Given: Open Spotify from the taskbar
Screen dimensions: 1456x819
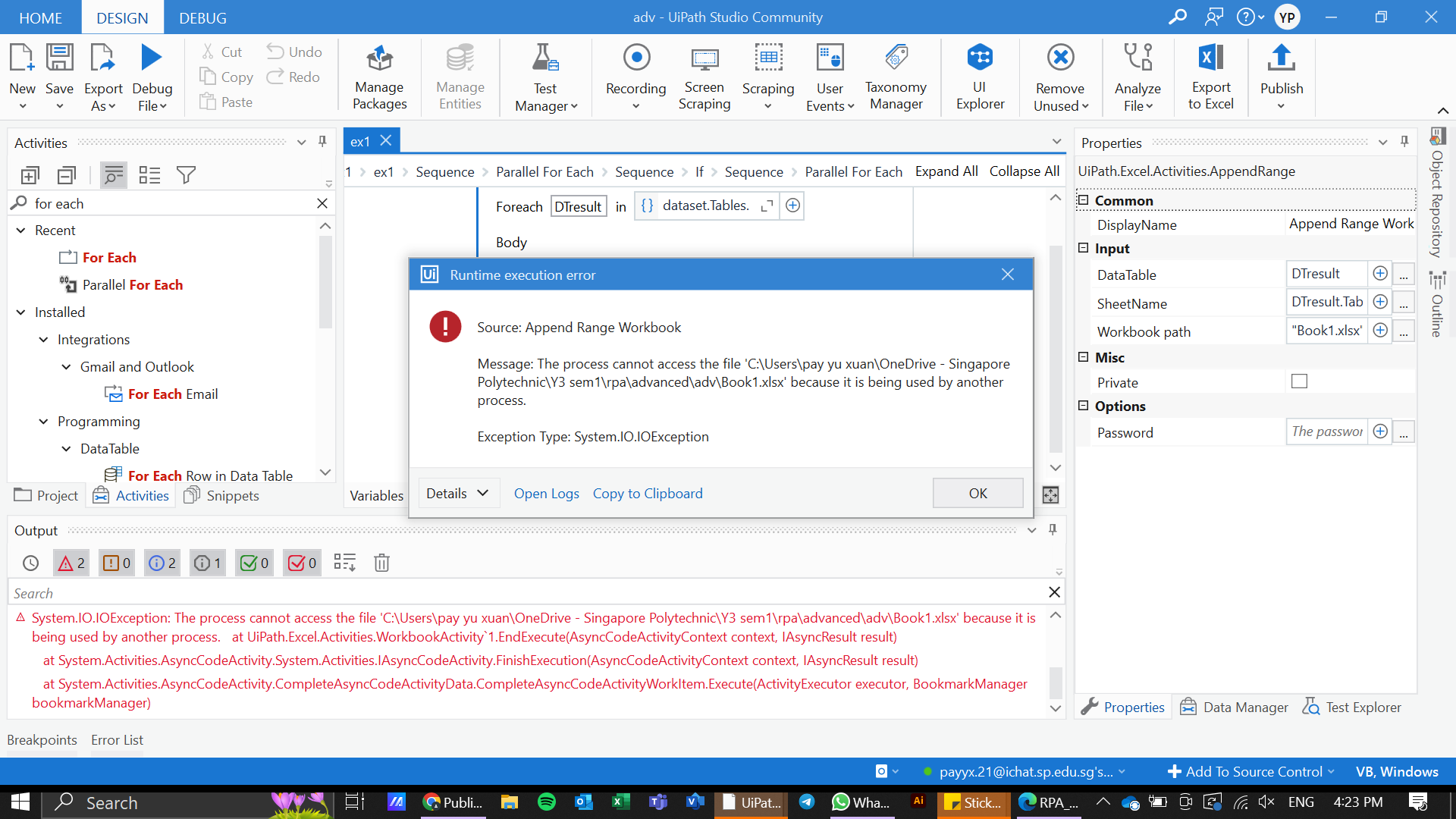Looking at the screenshot, I should pos(546,802).
